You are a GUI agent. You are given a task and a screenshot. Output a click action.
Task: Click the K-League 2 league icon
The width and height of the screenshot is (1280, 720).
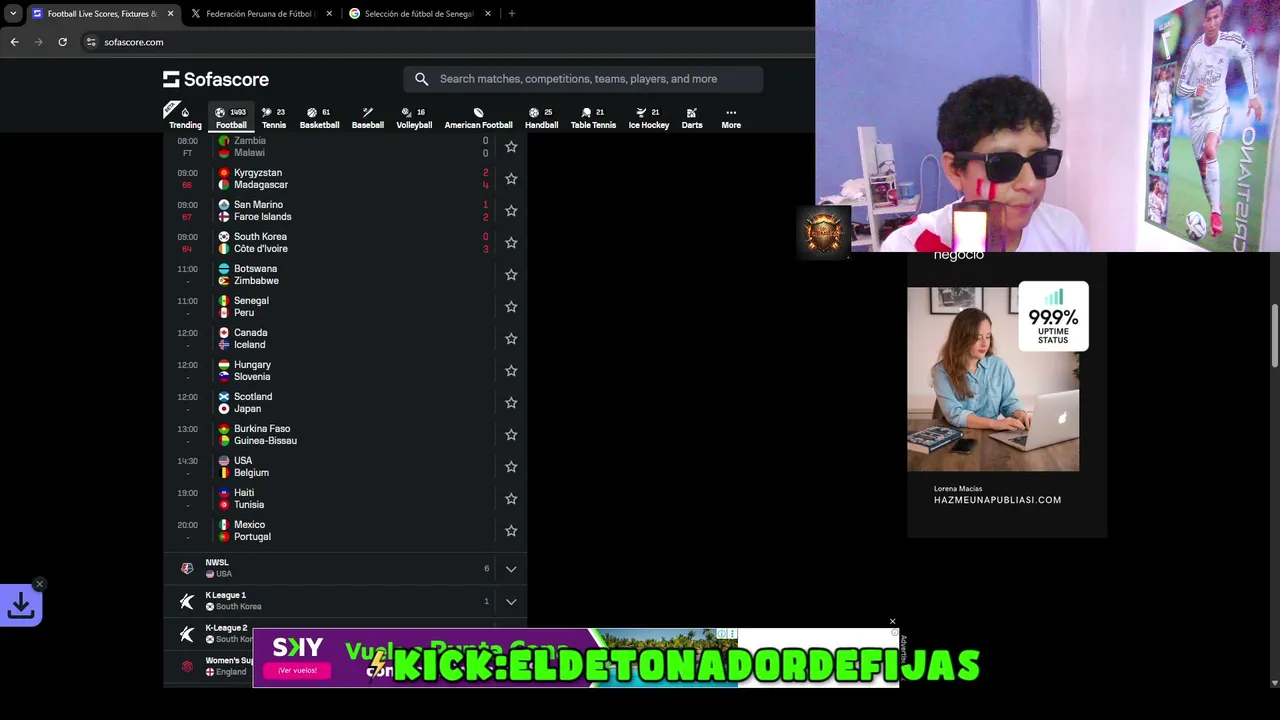pyautogui.click(x=187, y=634)
